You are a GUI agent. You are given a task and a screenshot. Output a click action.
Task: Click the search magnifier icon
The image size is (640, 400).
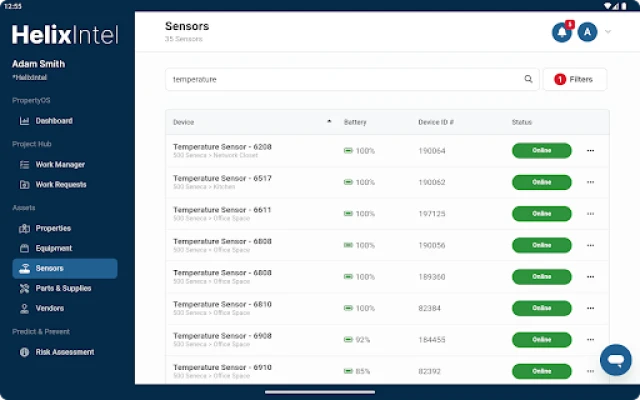(528, 79)
